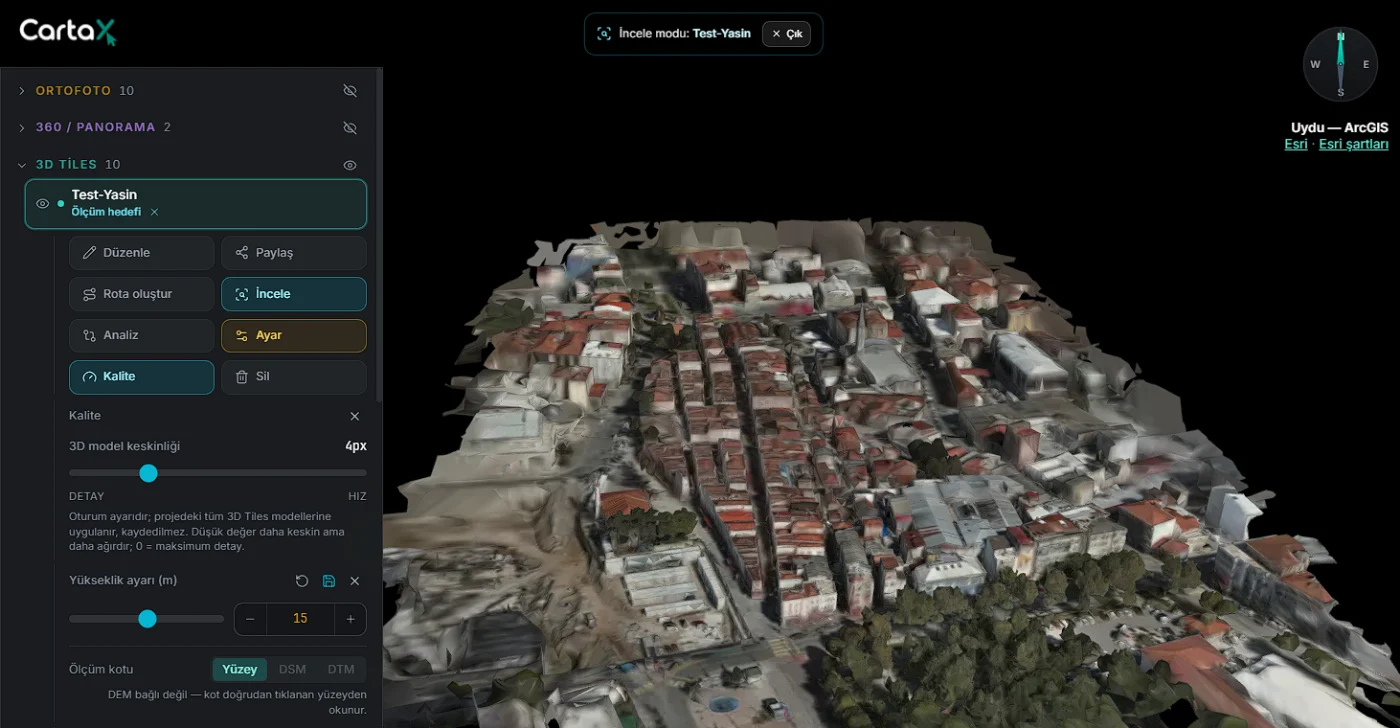The height and width of the screenshot is (728, 1400).
Task: Open the Esri şartları link
Action: (x=1354, y=144)
